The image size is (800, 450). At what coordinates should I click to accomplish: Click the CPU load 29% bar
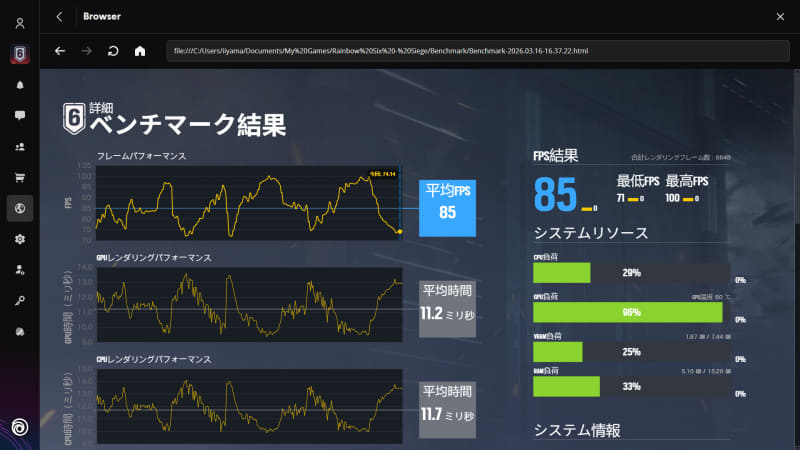point(632,273)
